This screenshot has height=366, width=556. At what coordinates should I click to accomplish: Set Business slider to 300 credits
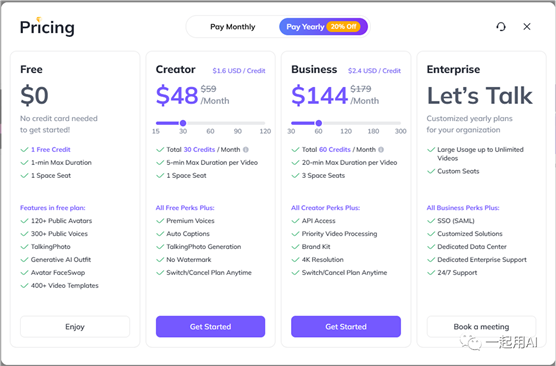[400, 123]
